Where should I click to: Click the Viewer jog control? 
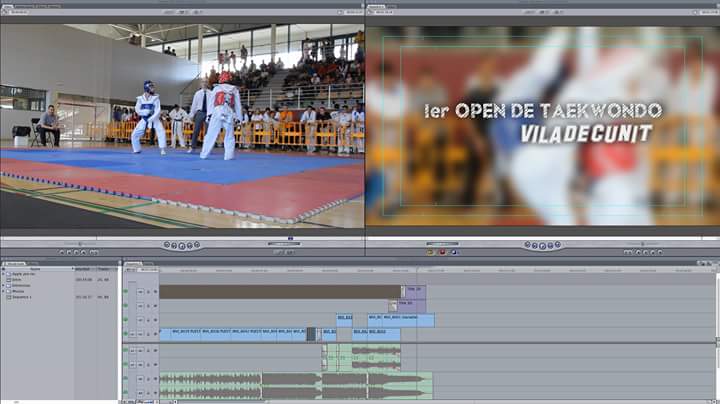[284, 244]
